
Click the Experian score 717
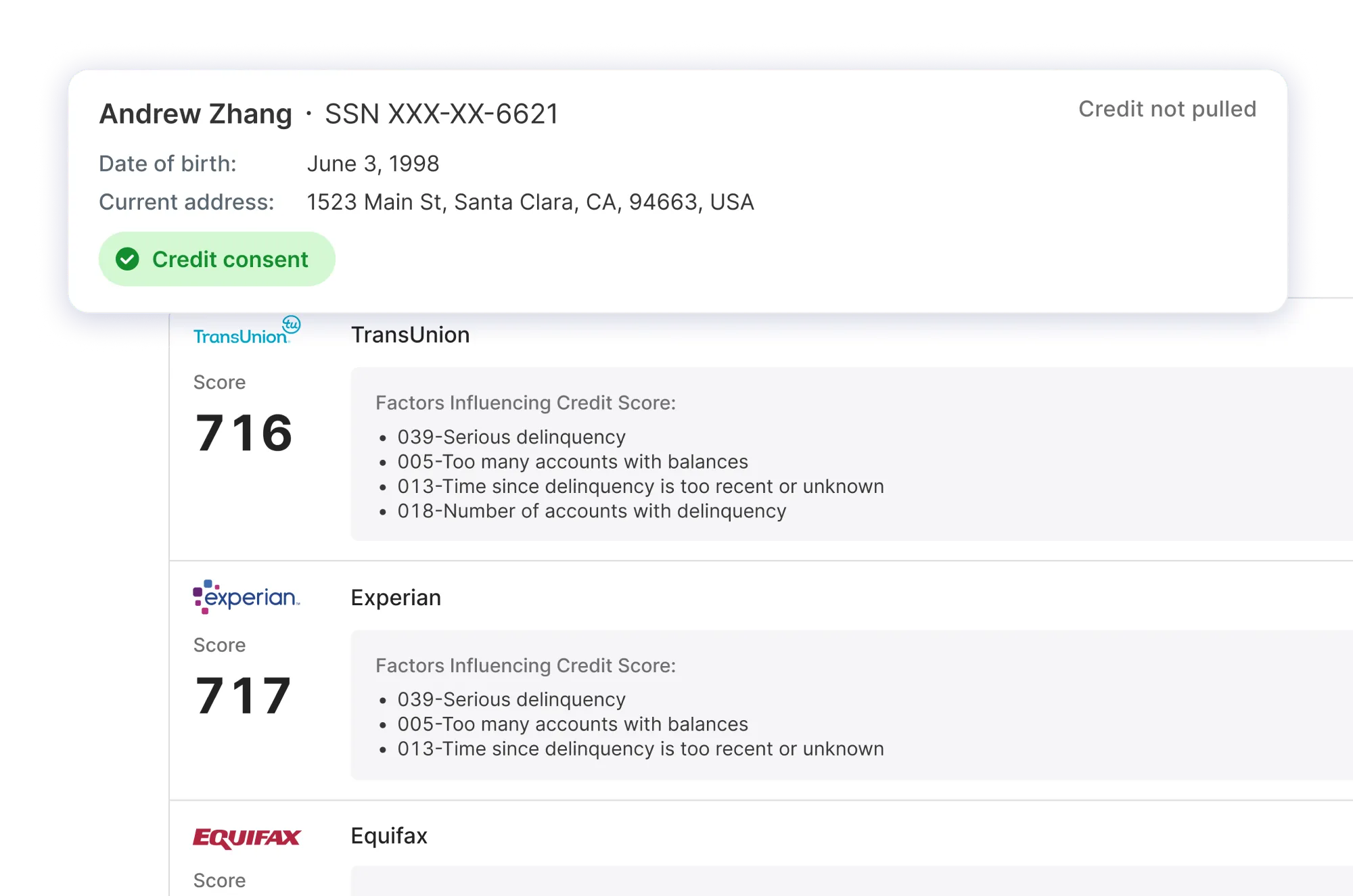244,695
